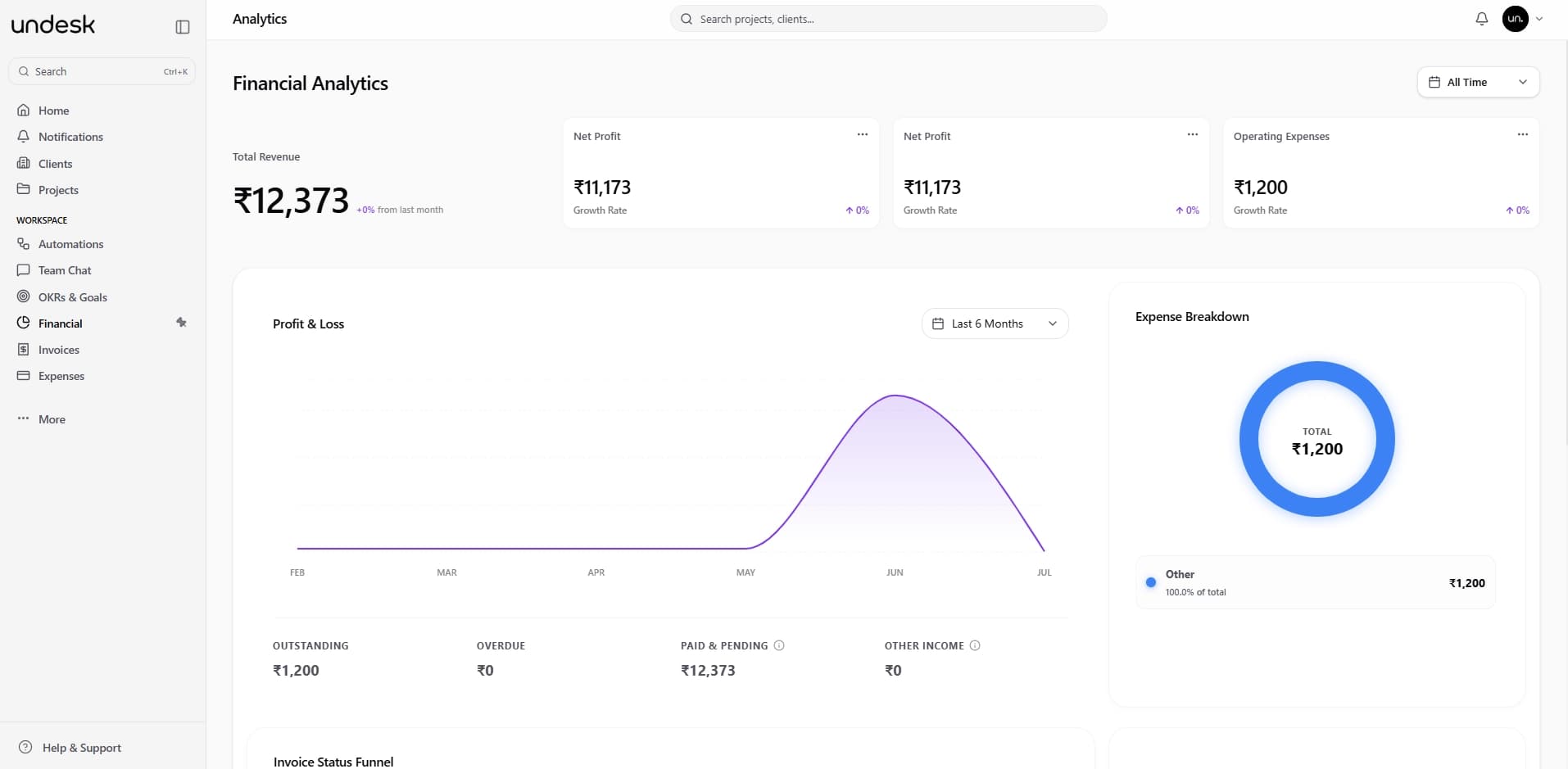
Task: Click the info icon beside Paid & Pending
Action: [x=779, y=645]
